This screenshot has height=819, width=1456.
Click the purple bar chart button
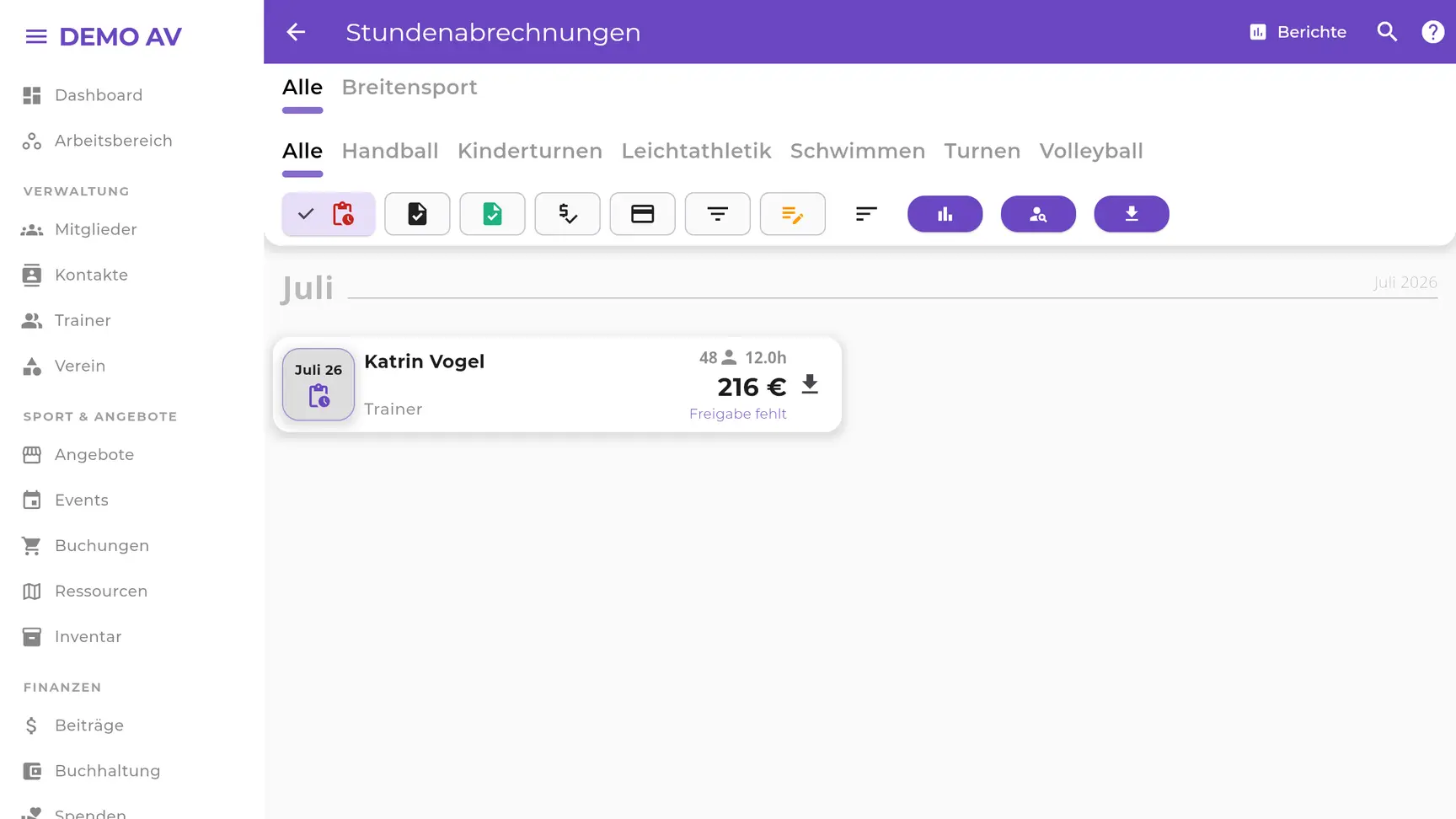coord(945,214)
